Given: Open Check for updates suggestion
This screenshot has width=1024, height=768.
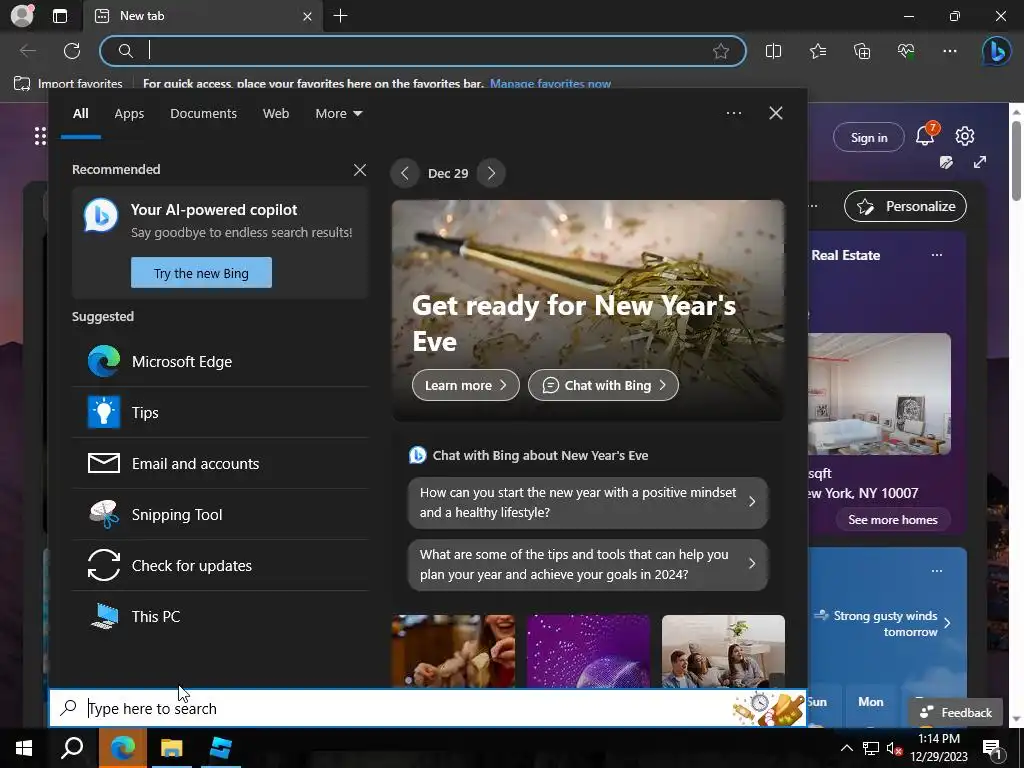Looking at the screenshot, I should coord(221,566).
